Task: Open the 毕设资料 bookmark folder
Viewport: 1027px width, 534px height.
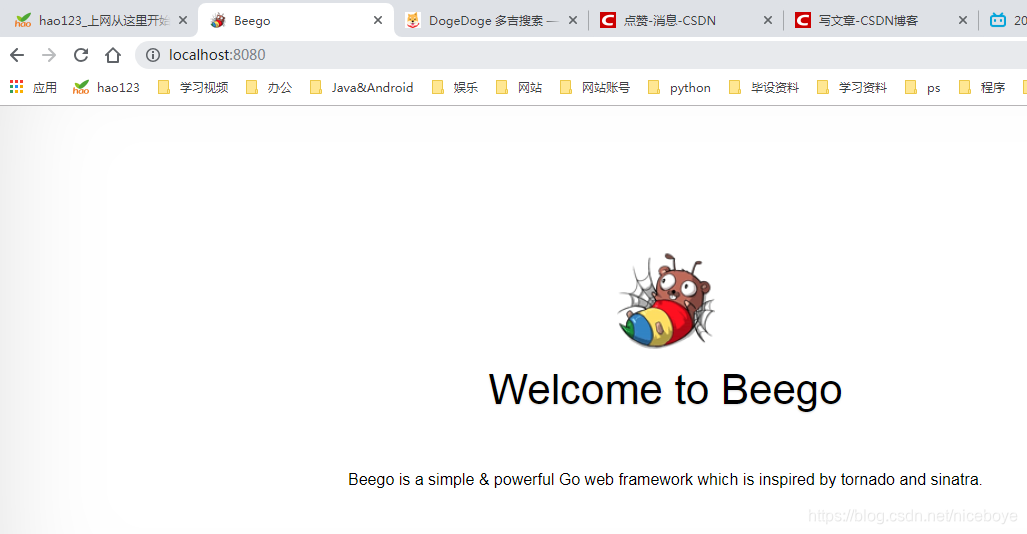Action: (764, 87)
